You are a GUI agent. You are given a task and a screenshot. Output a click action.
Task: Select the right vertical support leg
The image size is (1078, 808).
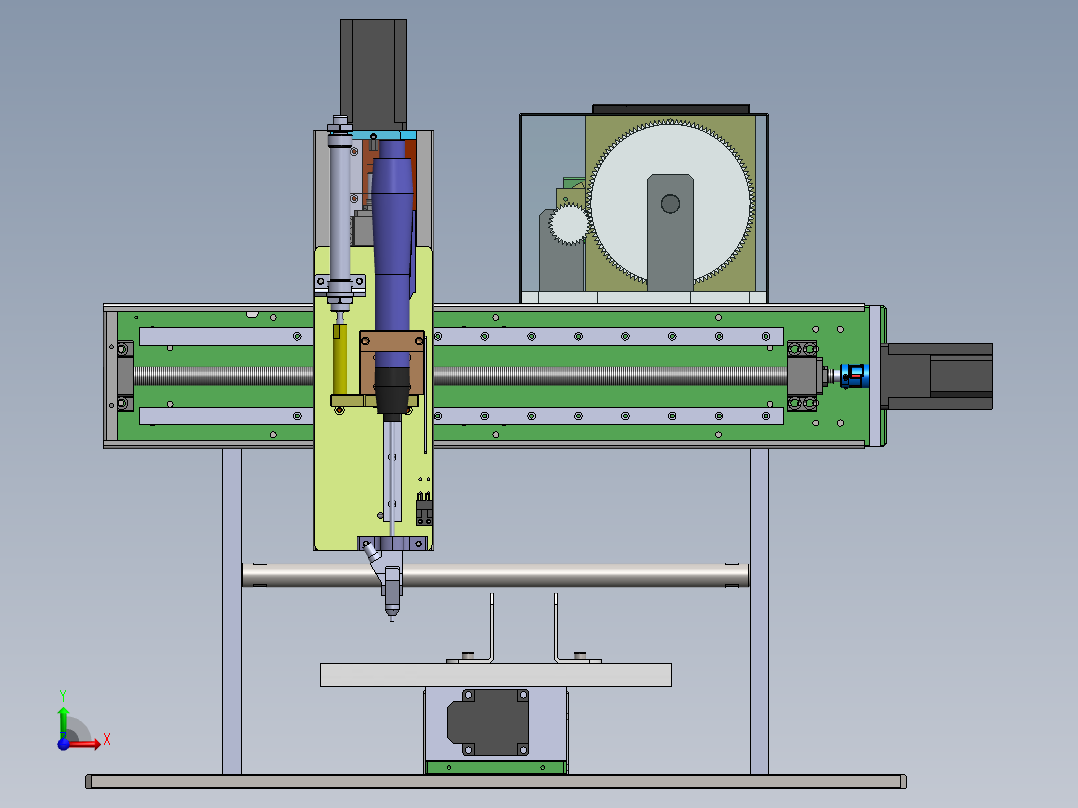coord(759,611)
